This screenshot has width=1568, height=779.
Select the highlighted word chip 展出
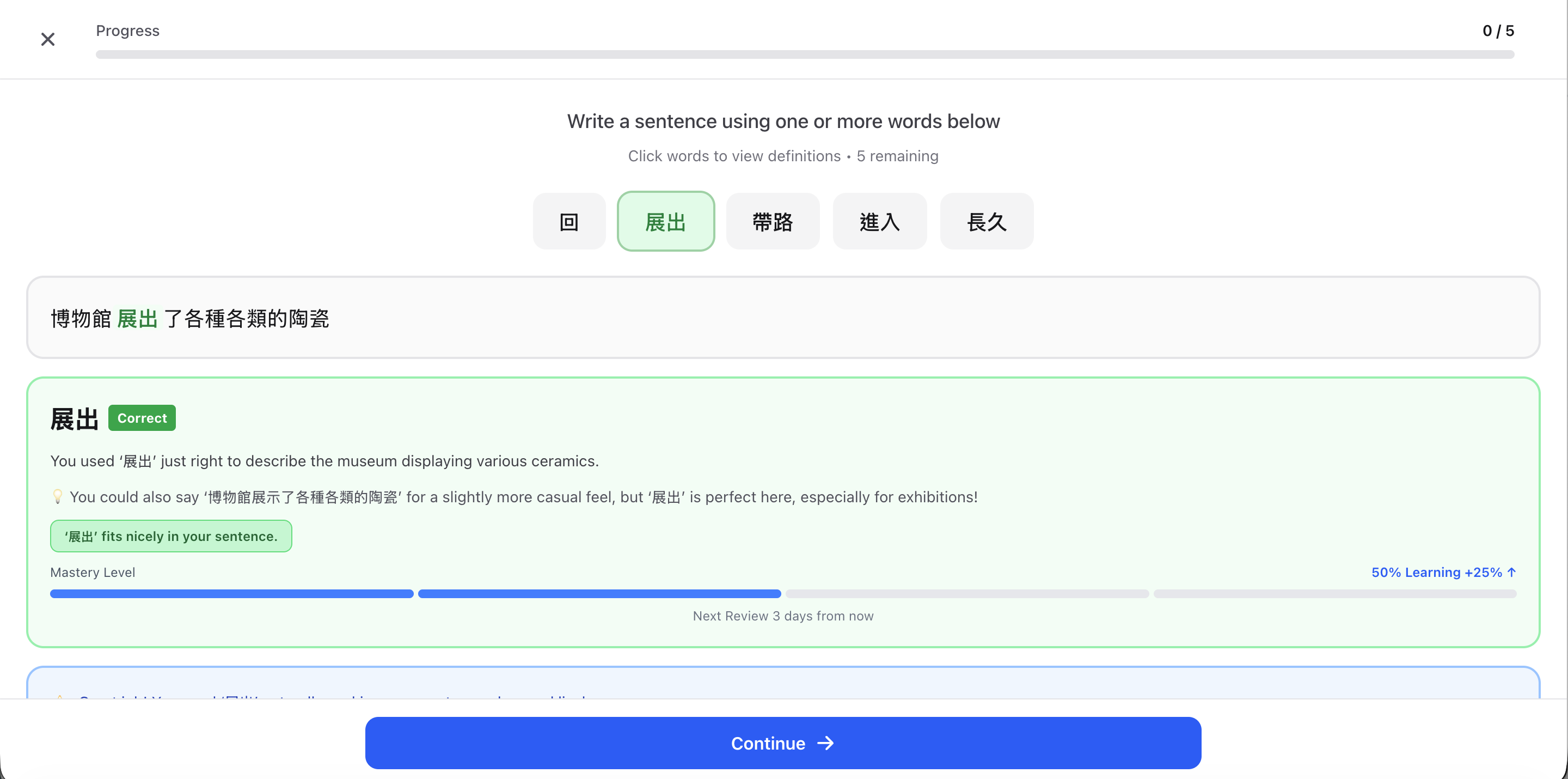(665, 222)
